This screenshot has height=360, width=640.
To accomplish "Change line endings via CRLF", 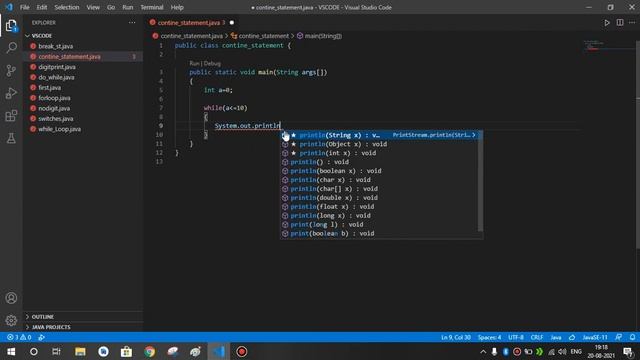I will pyautogui.click(x=537, y=338).
